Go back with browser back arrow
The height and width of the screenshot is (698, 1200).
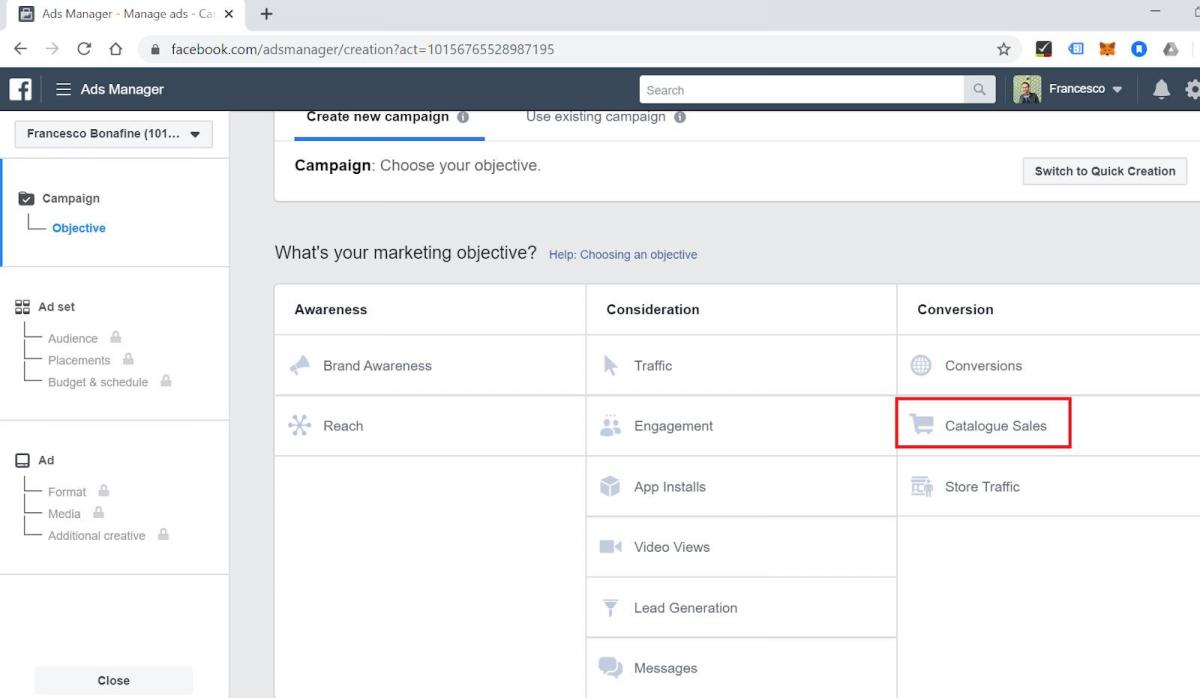coord(20,48)
